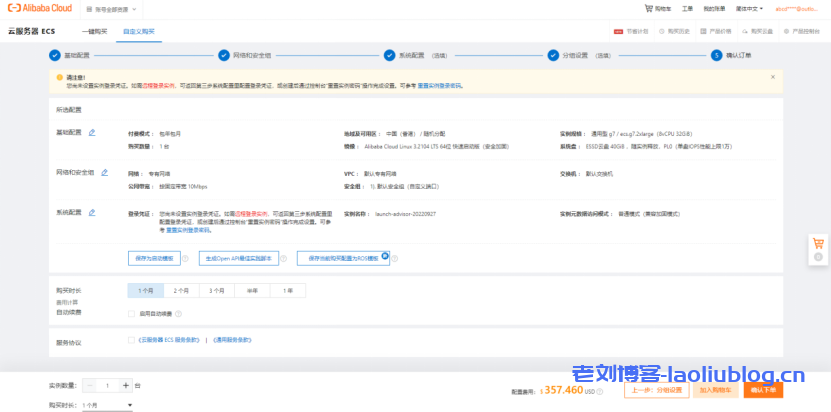
Task: Click the floating orange cart icon on right edge
Action: [x=819, y=243]
